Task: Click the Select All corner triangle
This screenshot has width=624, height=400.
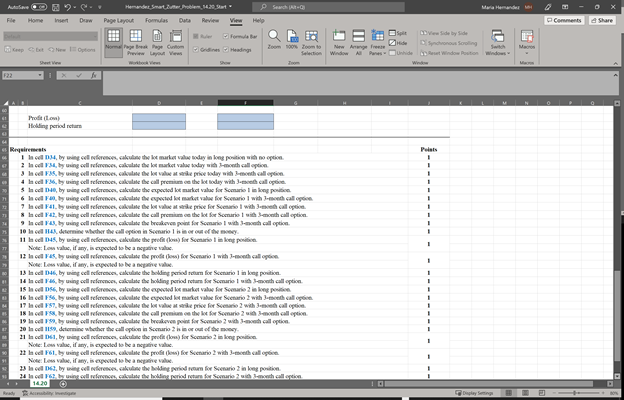Action: click(x=5, y=103)
